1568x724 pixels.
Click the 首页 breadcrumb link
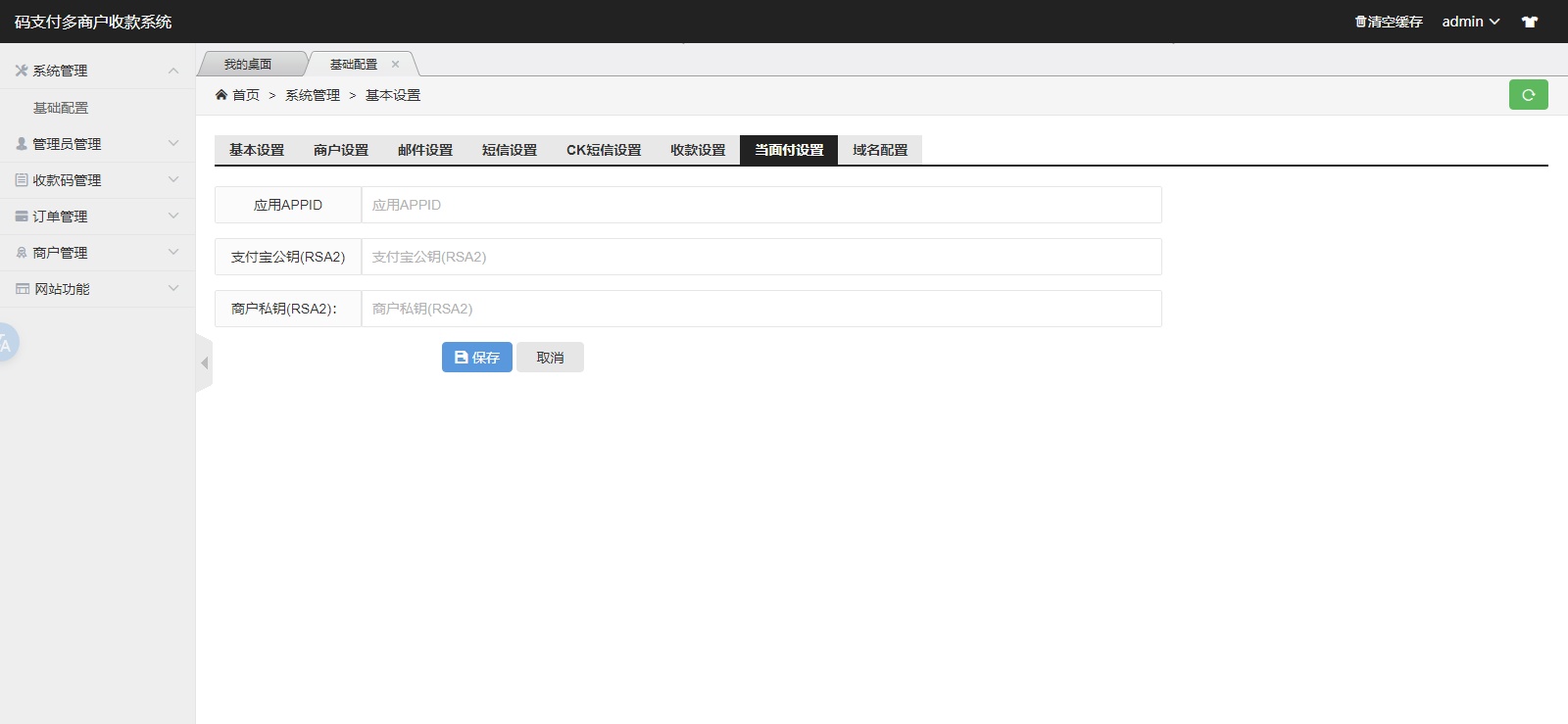[x=246, y=95]
